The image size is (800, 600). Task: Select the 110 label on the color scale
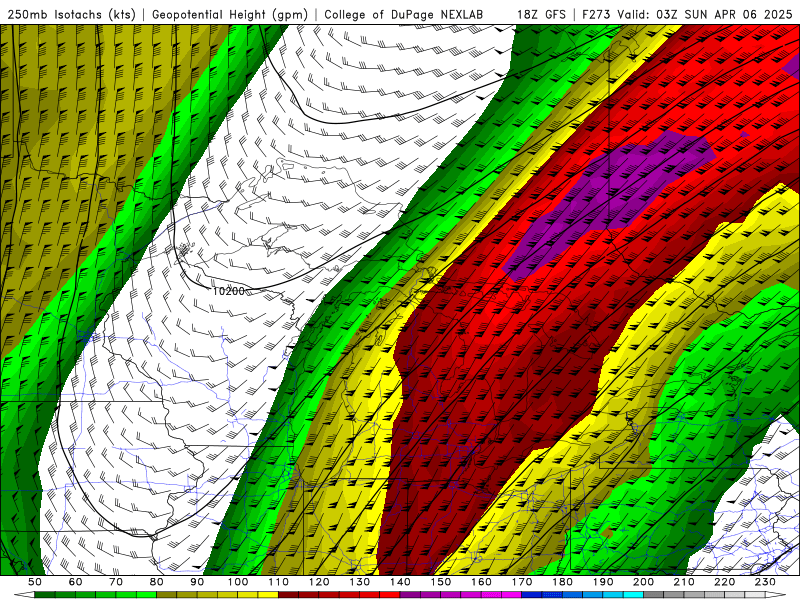click(278, 582)
